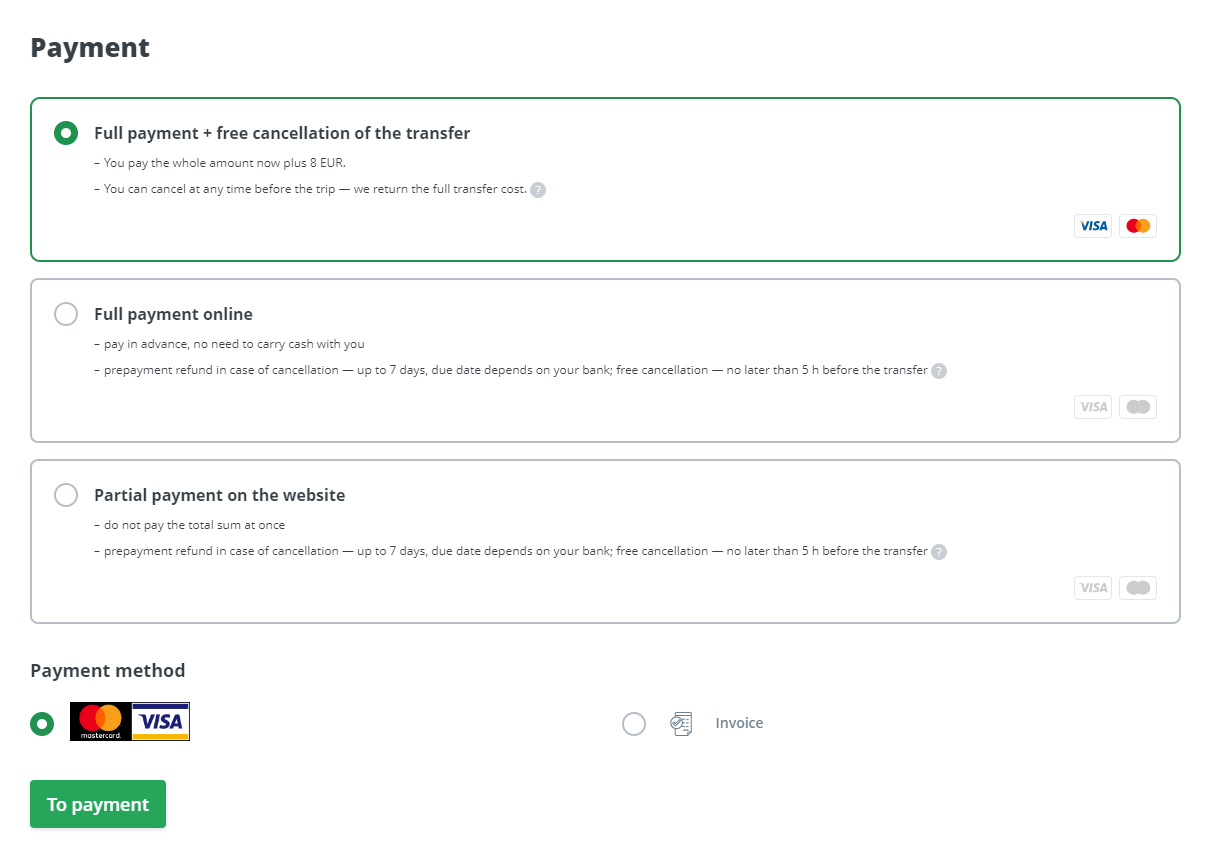Image resolution: width=1210 pixels, height=857 pixels.
Task: Click Mastercard icon in free cancellation option
Action: point(1138,226)
